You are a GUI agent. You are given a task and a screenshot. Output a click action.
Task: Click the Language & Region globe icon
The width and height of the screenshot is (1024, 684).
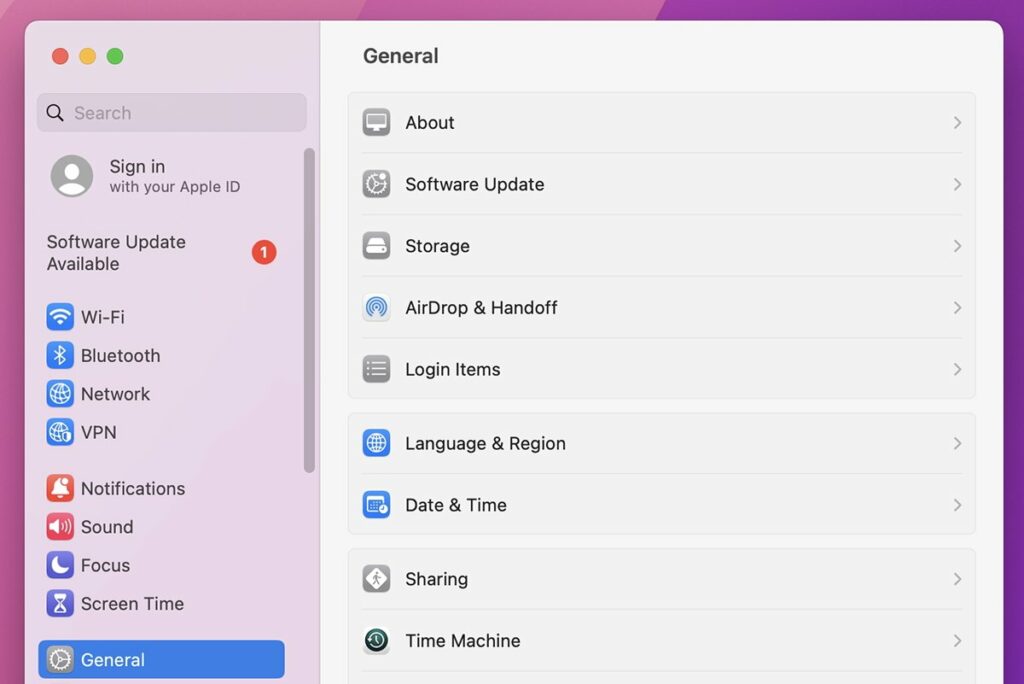376,443
